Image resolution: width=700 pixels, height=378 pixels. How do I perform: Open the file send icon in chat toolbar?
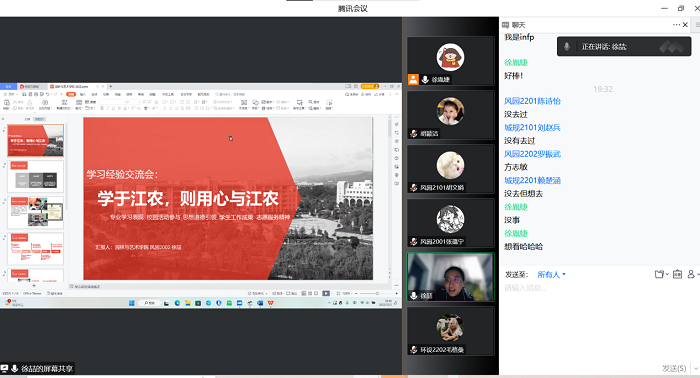point(659,274)
